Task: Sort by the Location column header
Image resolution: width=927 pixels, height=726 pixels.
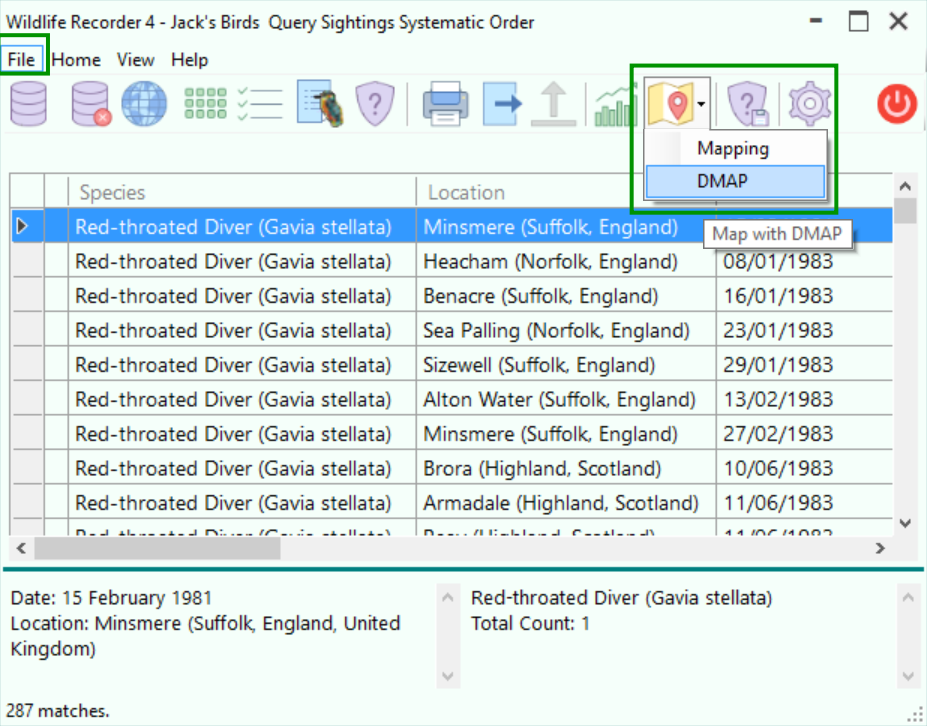Action: pyautogui.click(x=566, y=192)
